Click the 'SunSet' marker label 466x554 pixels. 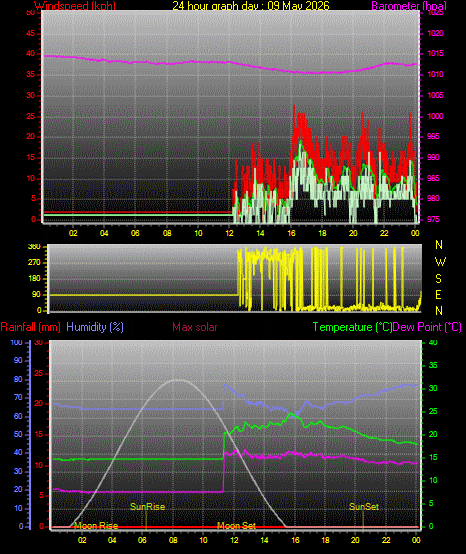pyautogui.click(x=364, y=507)
